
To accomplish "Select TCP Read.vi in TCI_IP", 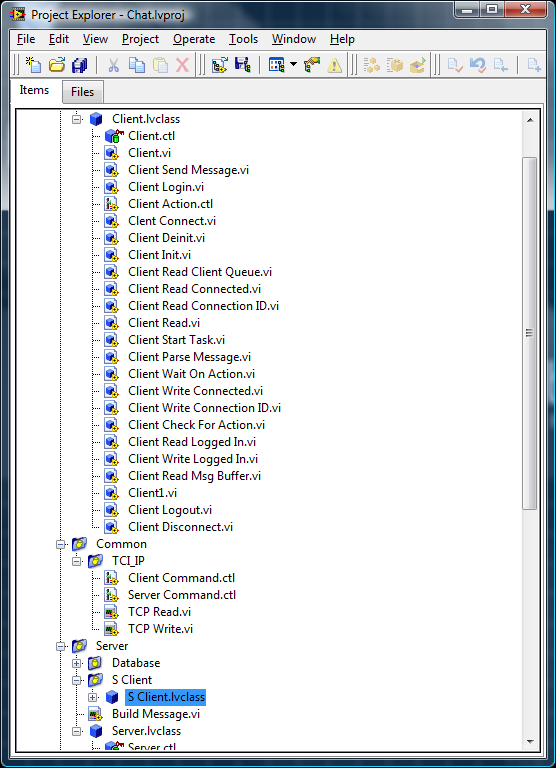I will pyautogui.click(x=159, y=612).
